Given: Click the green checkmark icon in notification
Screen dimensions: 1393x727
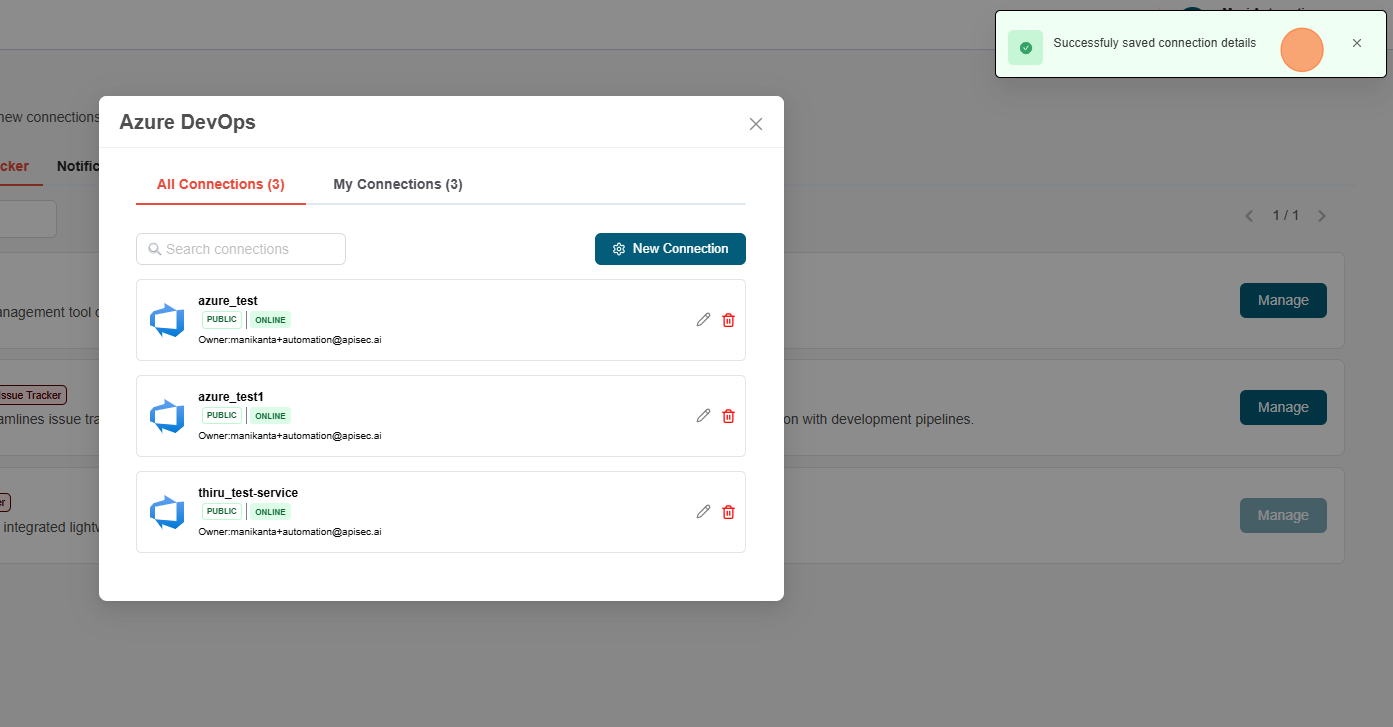Looking at the screenshot, I should tap(1025, 48).
